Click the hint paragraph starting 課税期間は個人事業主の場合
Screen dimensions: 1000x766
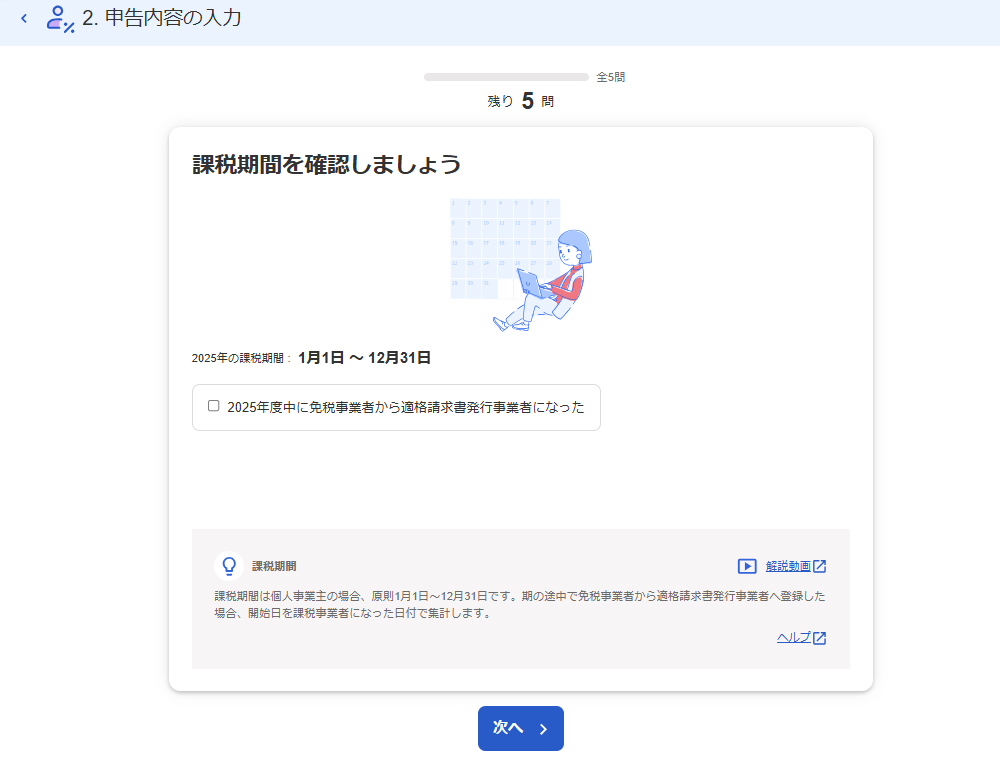[520, 605]
